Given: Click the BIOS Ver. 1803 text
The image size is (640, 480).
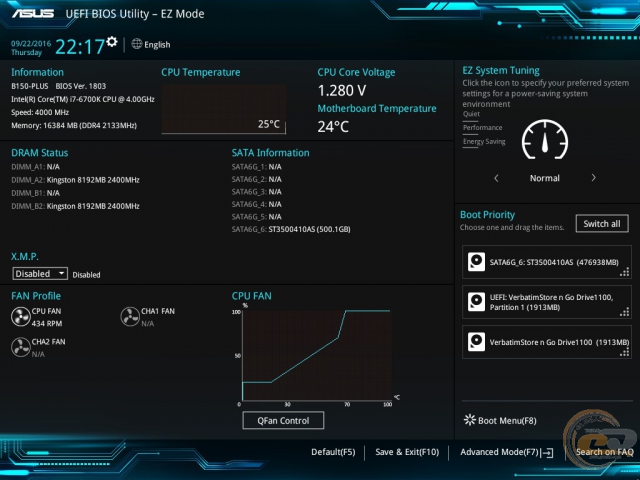Looking at the screenshot, I should (x=81, y=86).
